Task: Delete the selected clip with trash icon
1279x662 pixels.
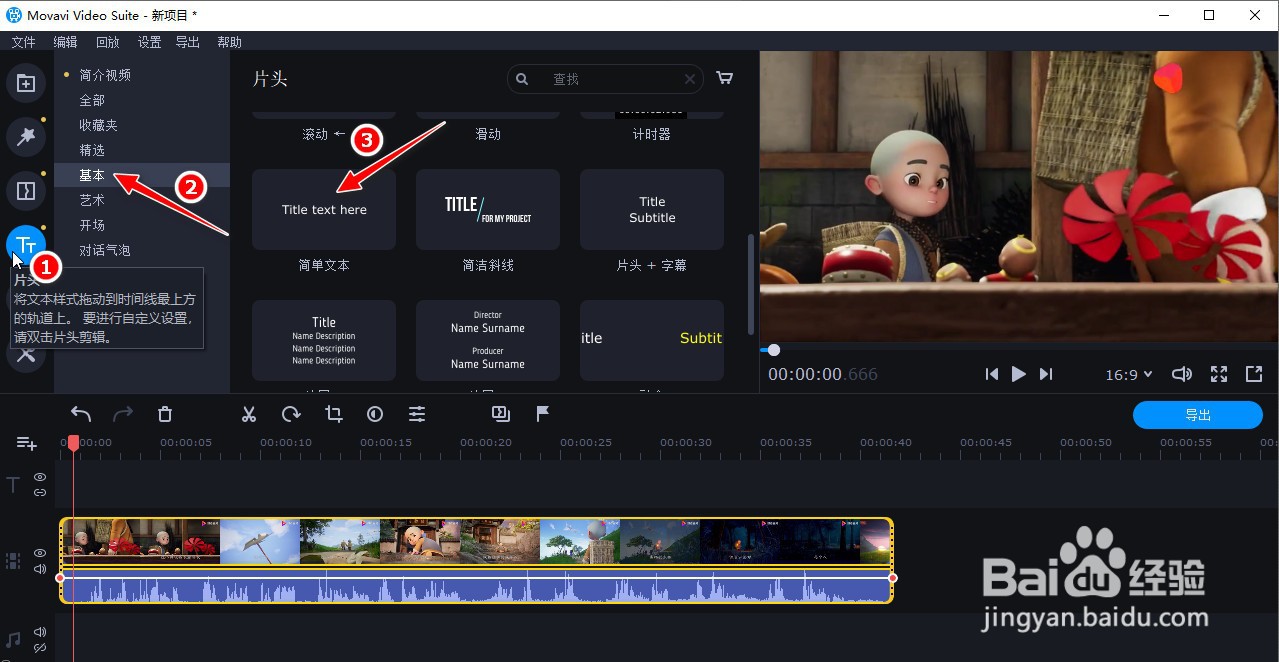Action: coord(166,414)
